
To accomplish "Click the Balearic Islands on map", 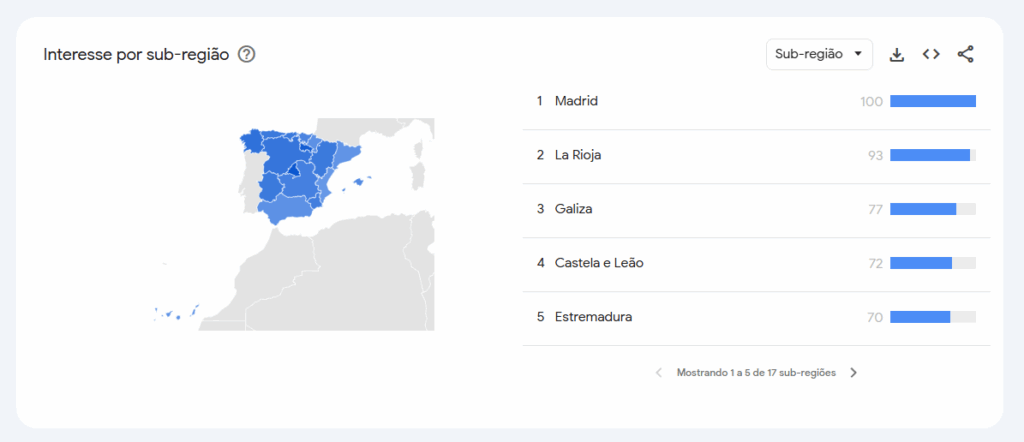I will click(359, 182).
